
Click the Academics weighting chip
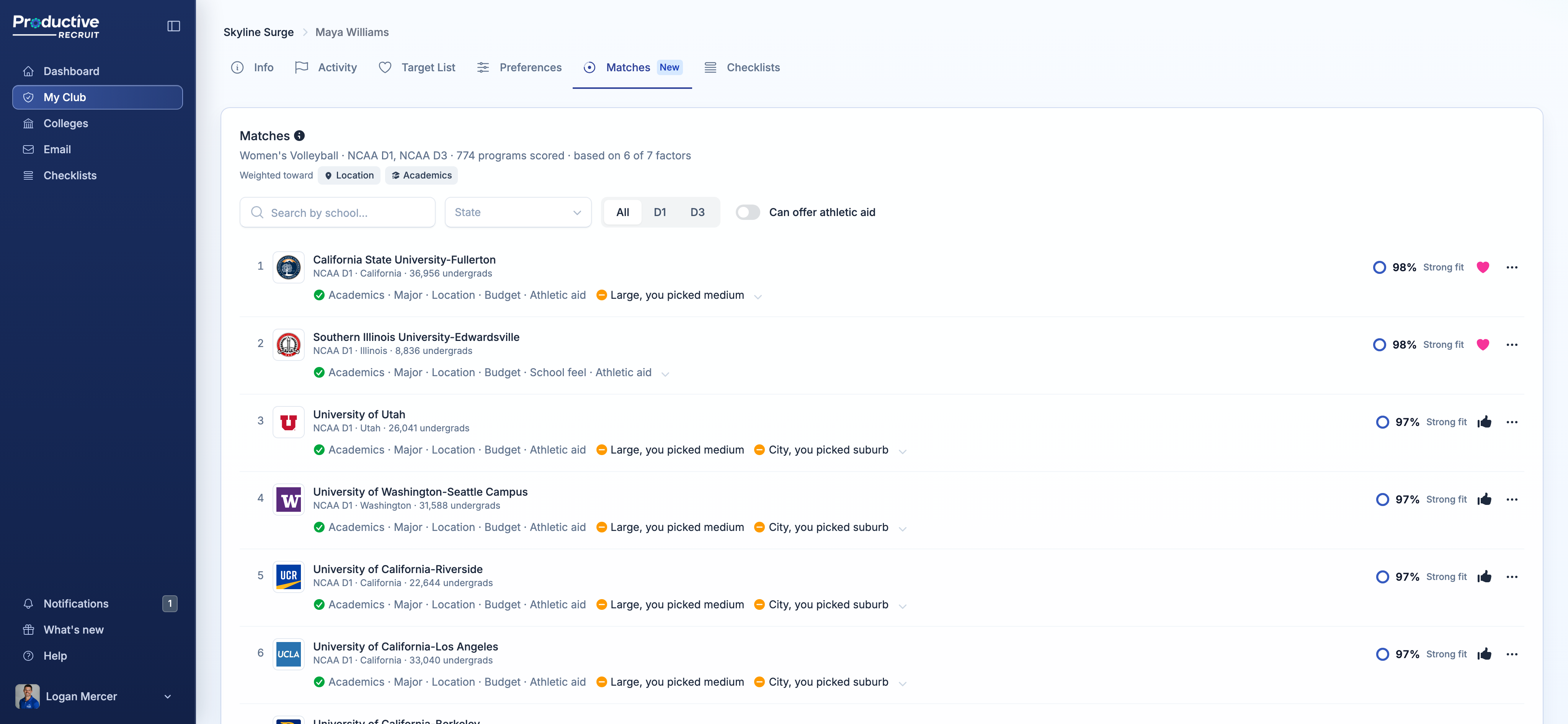click(x=421, y=175)
